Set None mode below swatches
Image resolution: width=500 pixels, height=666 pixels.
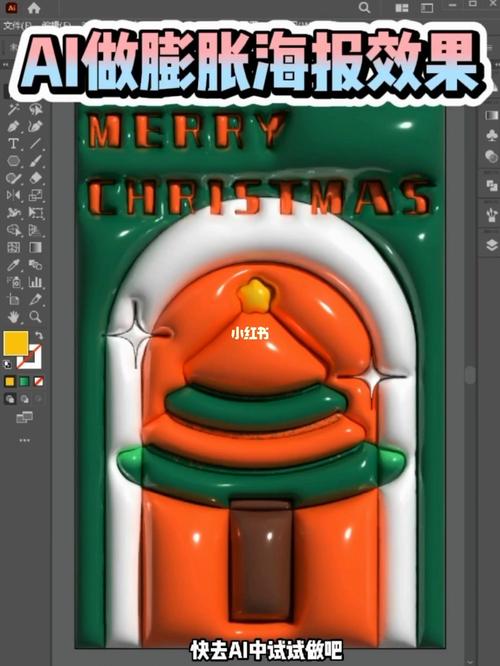pyautogui.click(x=39, y=381)
